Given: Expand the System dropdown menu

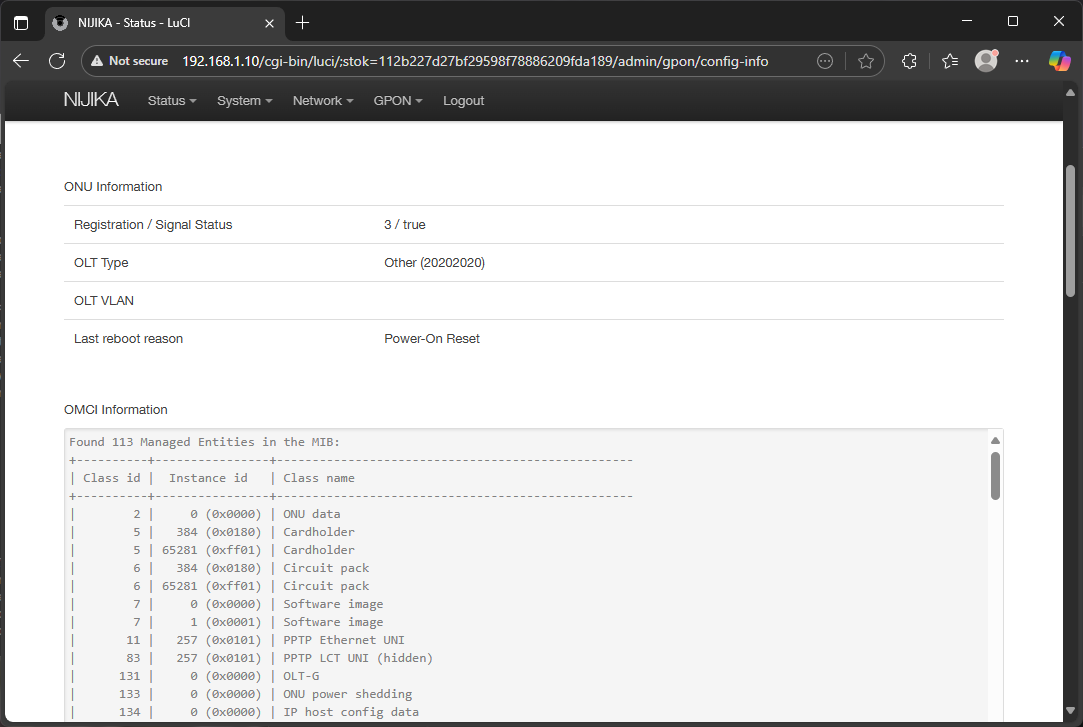Looking at the screenshot, I should tap(245, 101).
